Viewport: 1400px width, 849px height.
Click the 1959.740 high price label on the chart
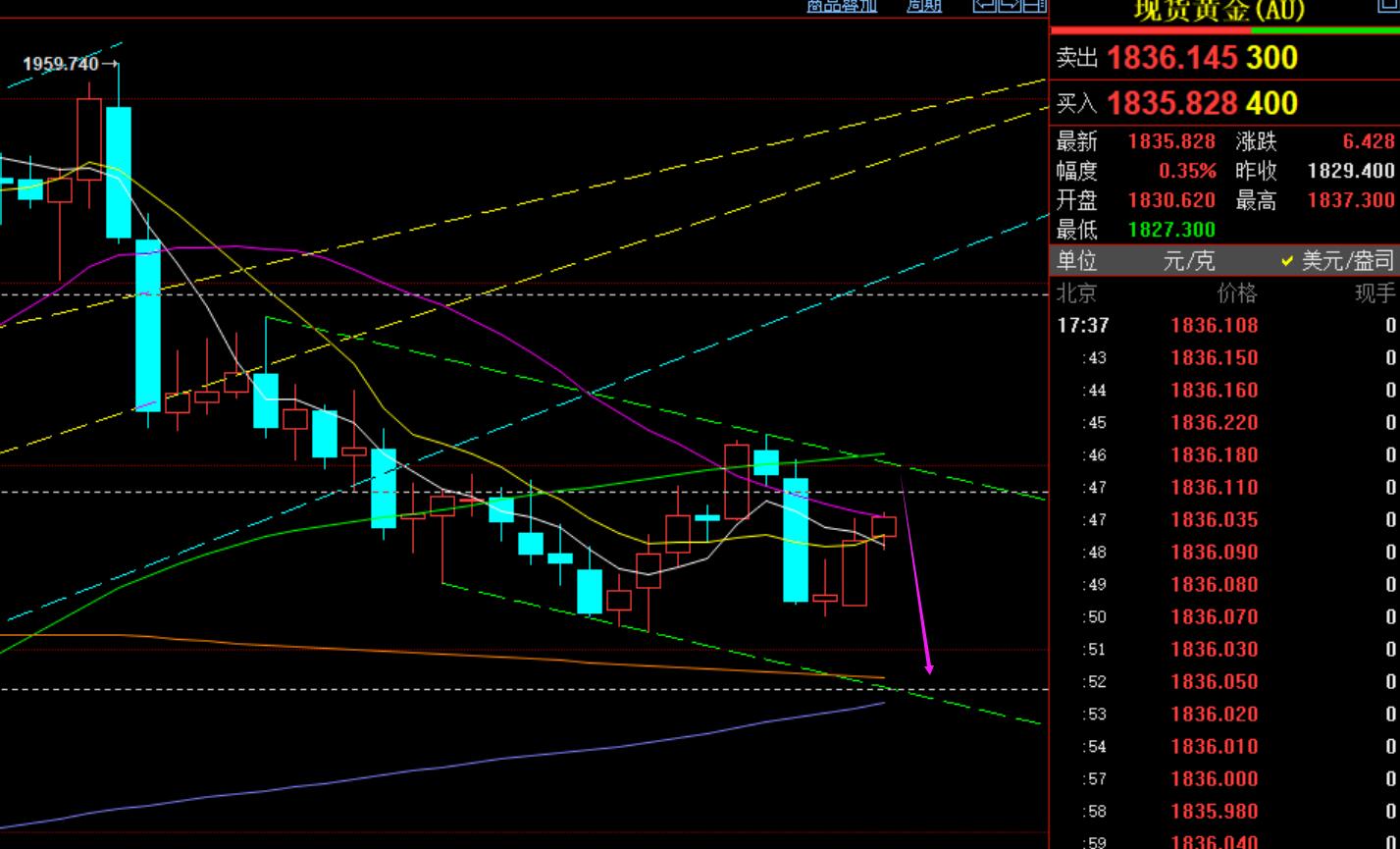pos(61,64)
